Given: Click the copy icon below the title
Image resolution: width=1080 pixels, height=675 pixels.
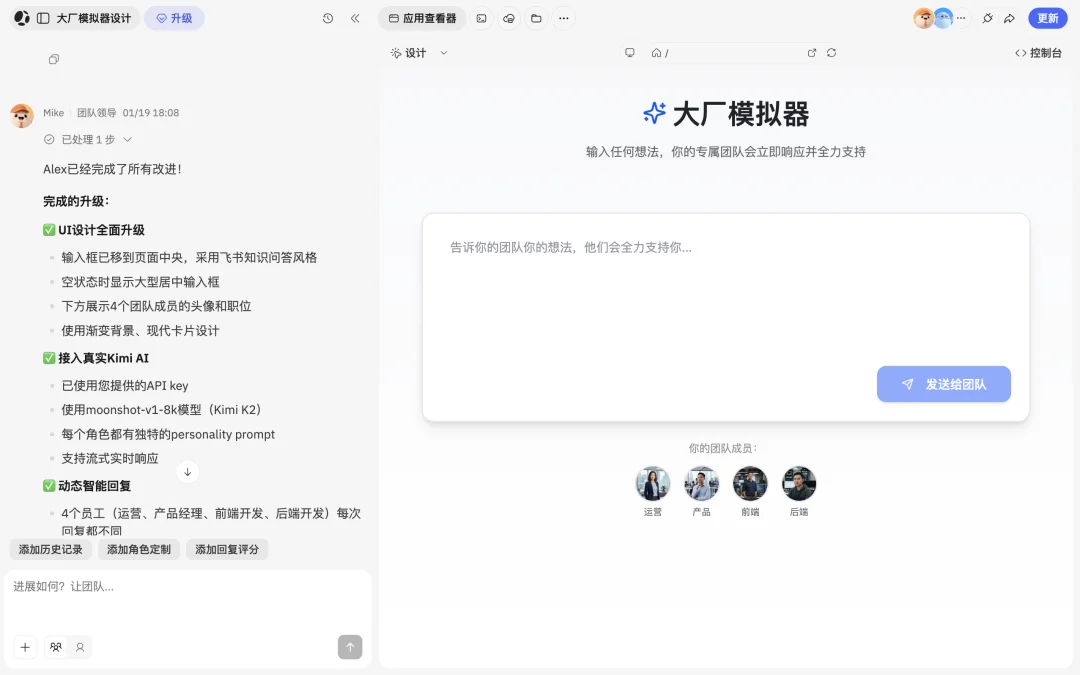Looking at the screenshot, I should (x=53, y=59).
